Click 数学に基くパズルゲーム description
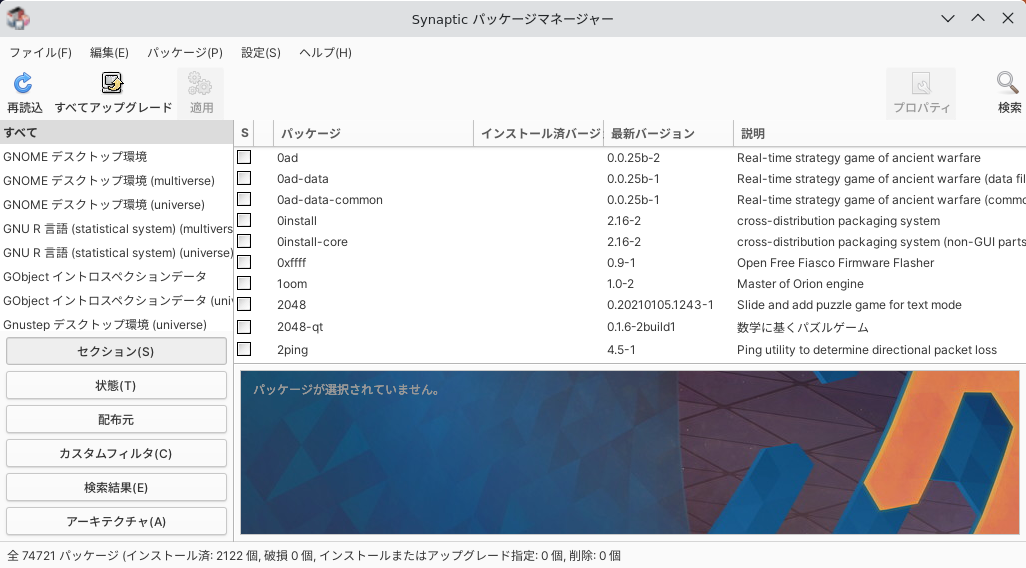The image size is (1026, 568). (x=803, y=327)
